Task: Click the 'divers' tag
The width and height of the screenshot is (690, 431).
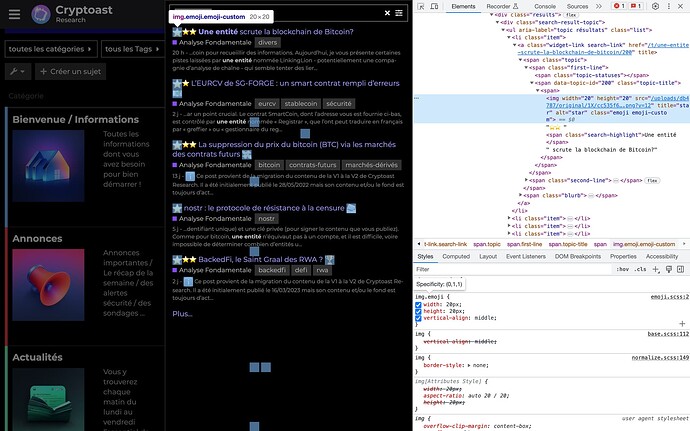Action: (x=268, y=43)
